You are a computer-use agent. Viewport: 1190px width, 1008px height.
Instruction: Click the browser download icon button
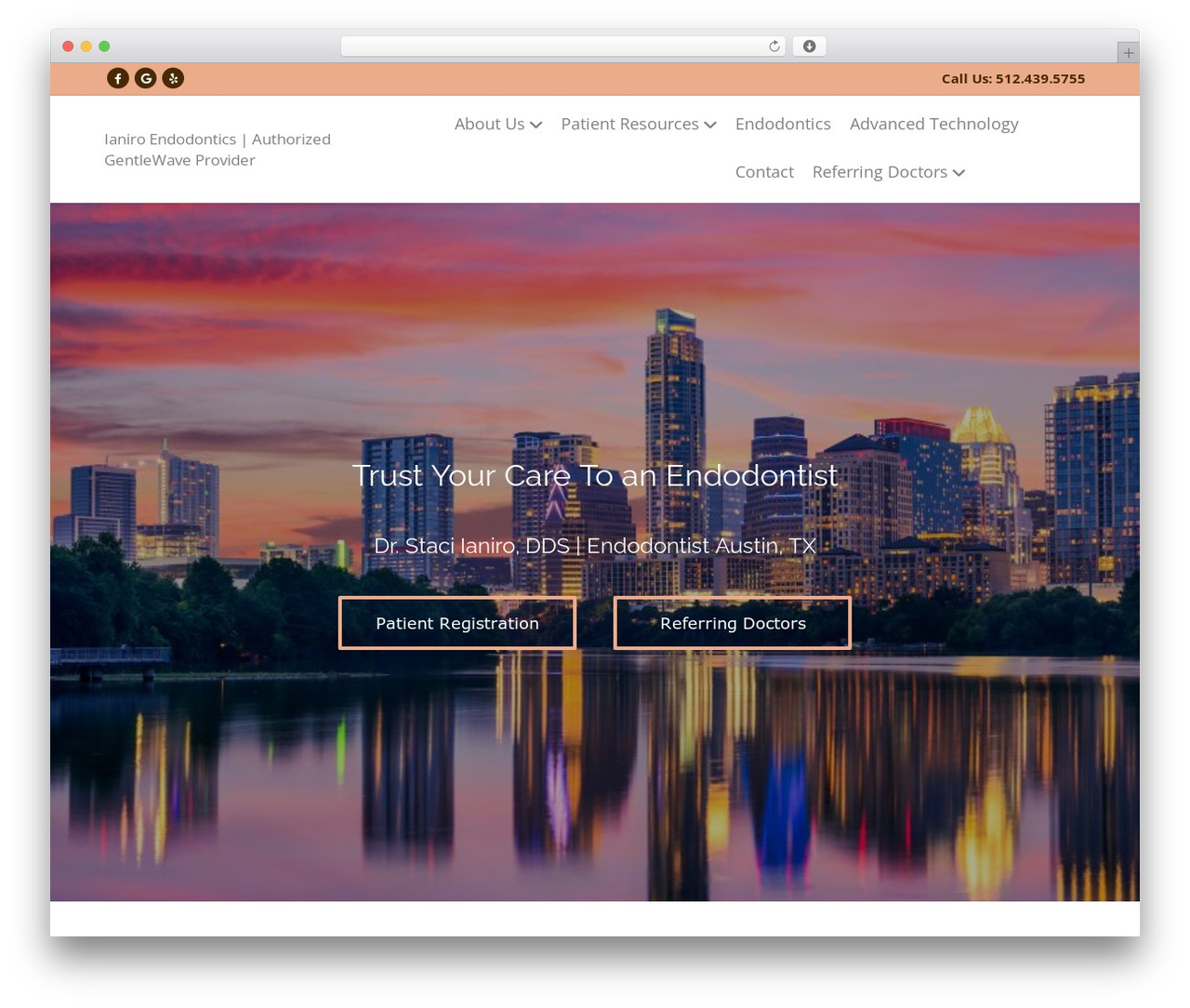pos(810,46)
